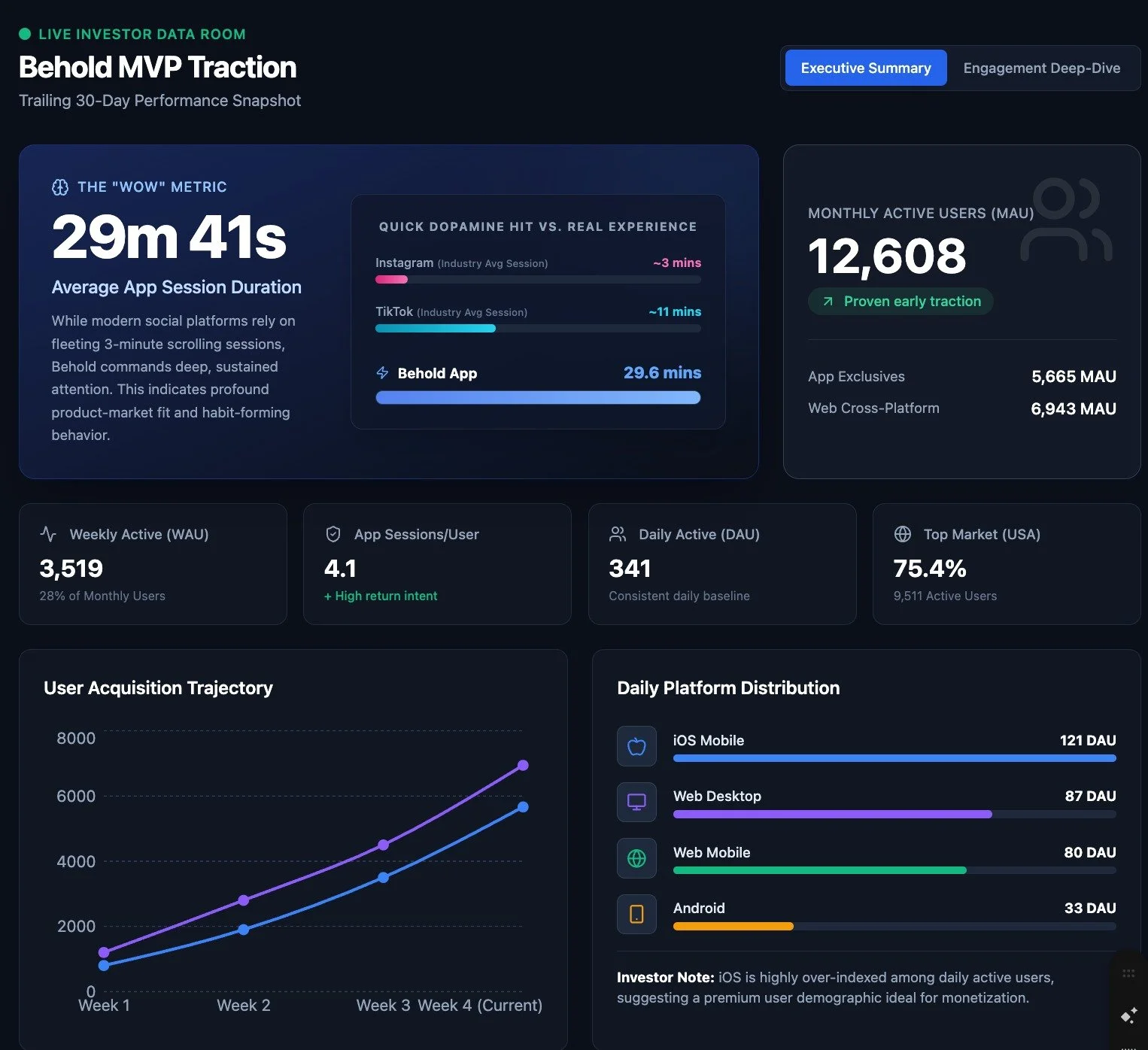Image resolution: width=1148 pixels, height=1050 pixels.
Task: Click the LIVE INVESTOR DATA ROOM label
Action: 142,34
